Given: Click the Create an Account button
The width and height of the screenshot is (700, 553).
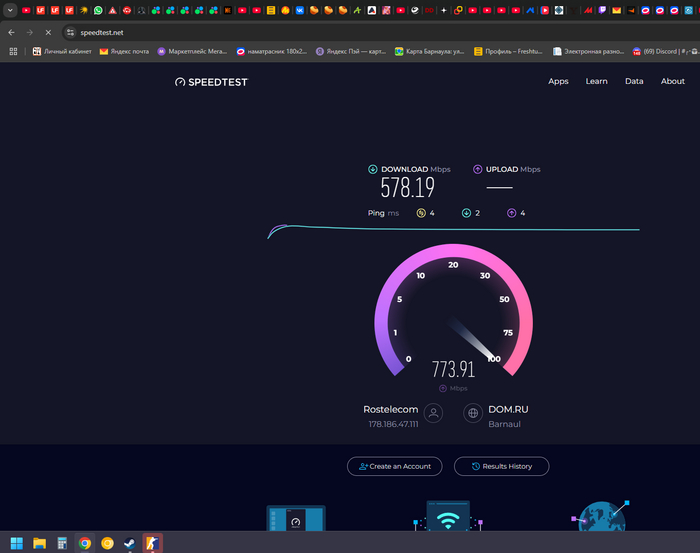Looking at the screenshot, I should pyautogui.click(x=394, y=466).
